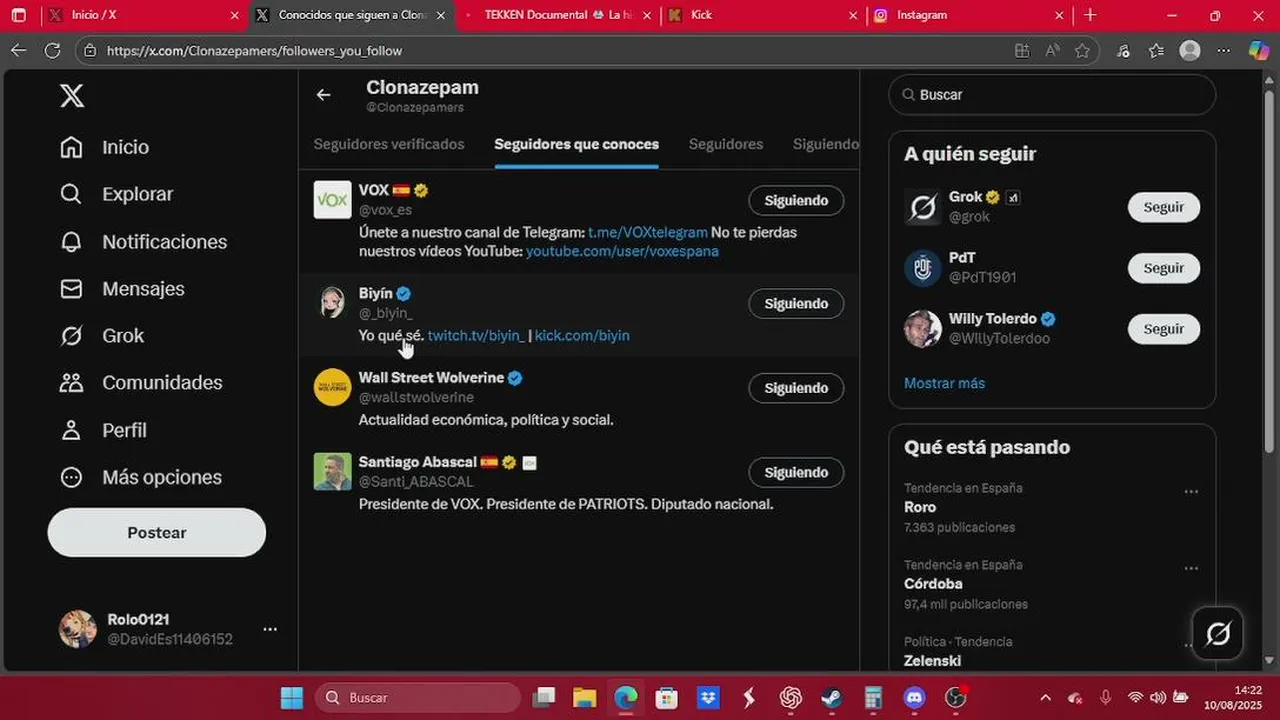
Task: Open twitch.tv/biyin_ link
Action: point(475,335)
